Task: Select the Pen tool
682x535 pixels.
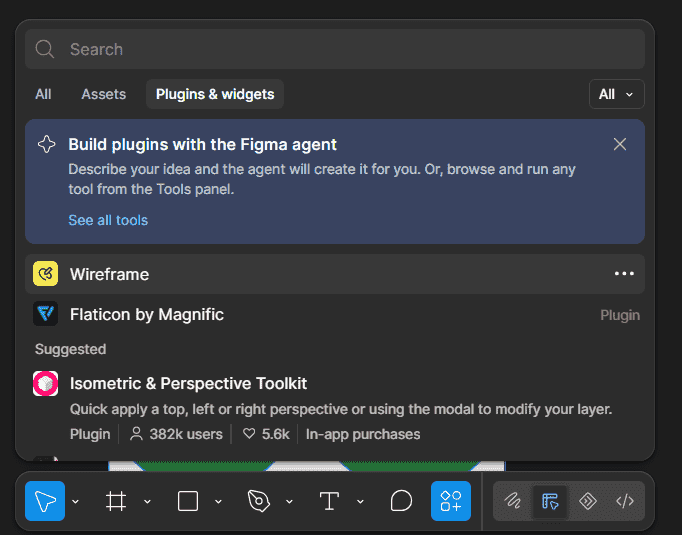Action: click(x=259, y=501)
